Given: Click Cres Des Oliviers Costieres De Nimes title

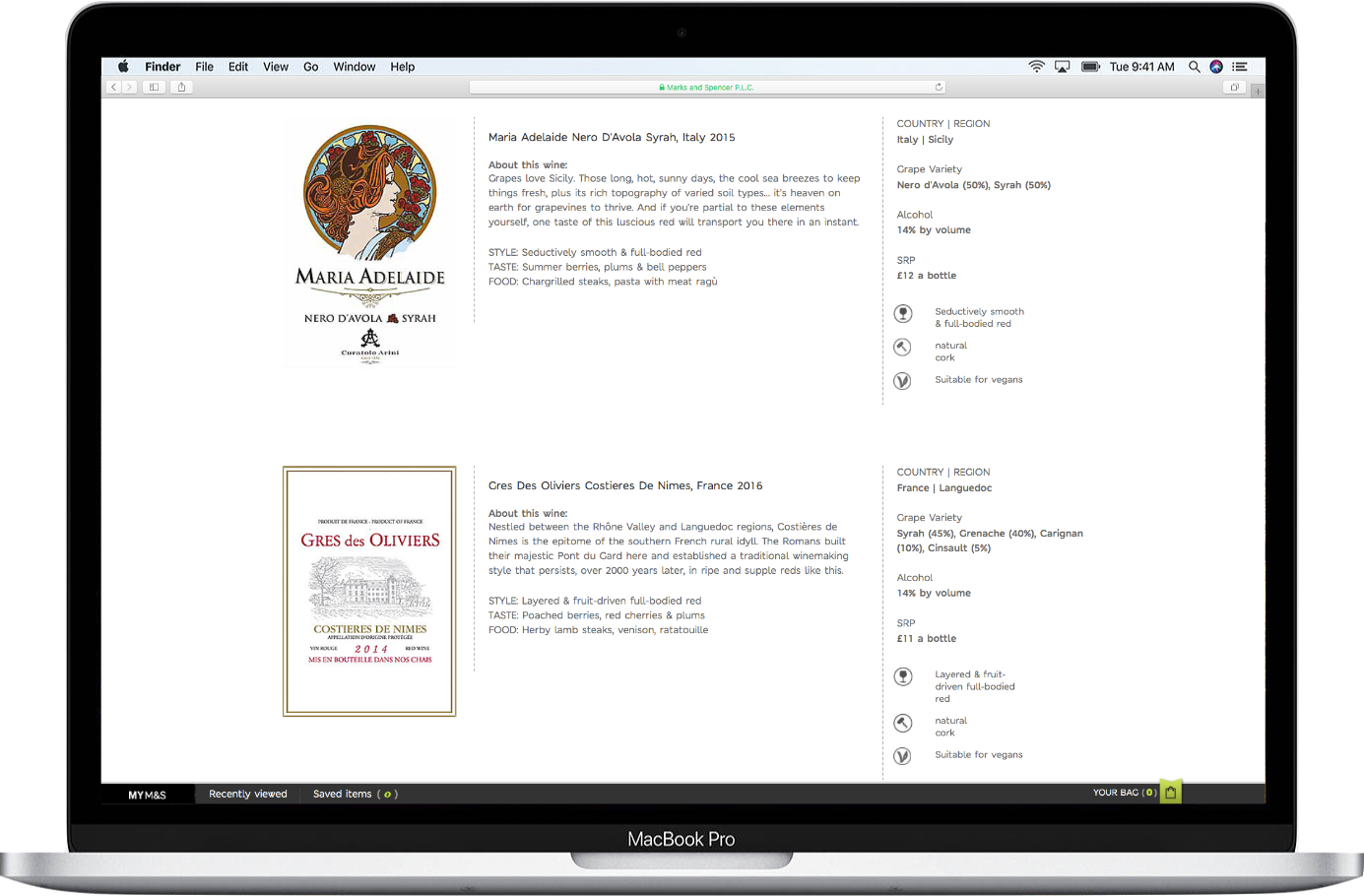Looking at the screenshot, I should point(625,486).
